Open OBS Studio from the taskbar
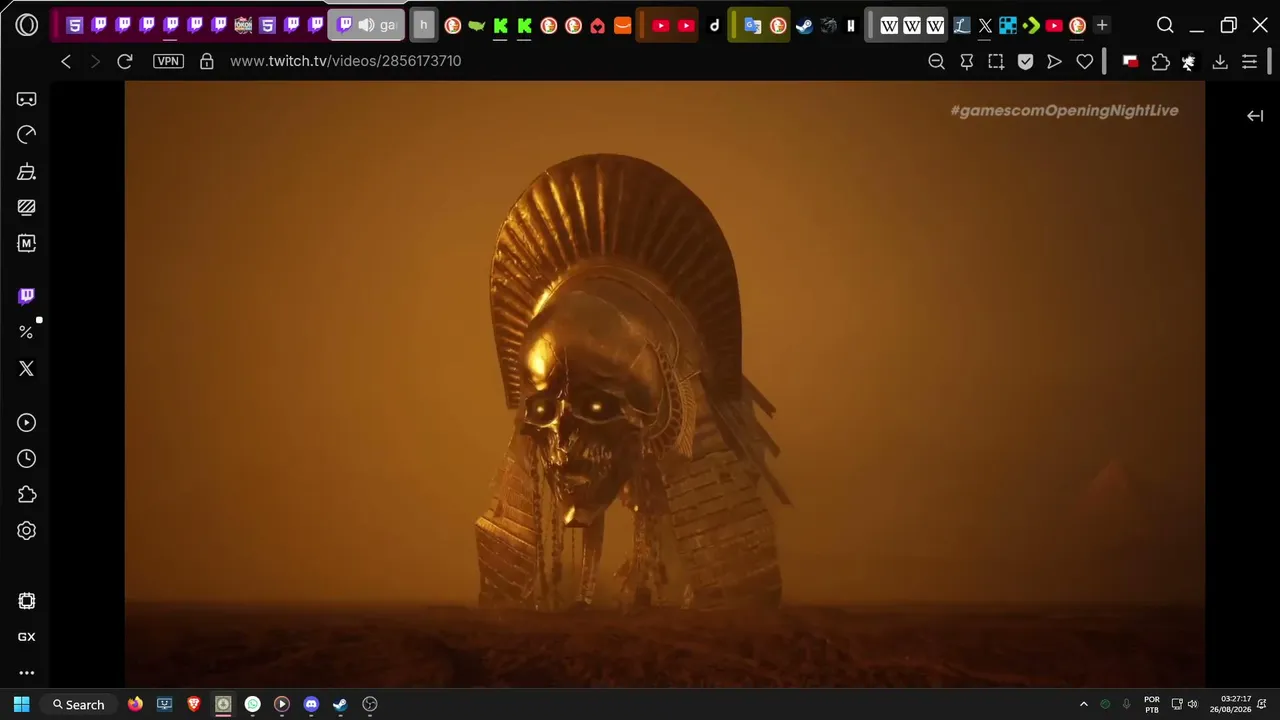 pos(370,704)
